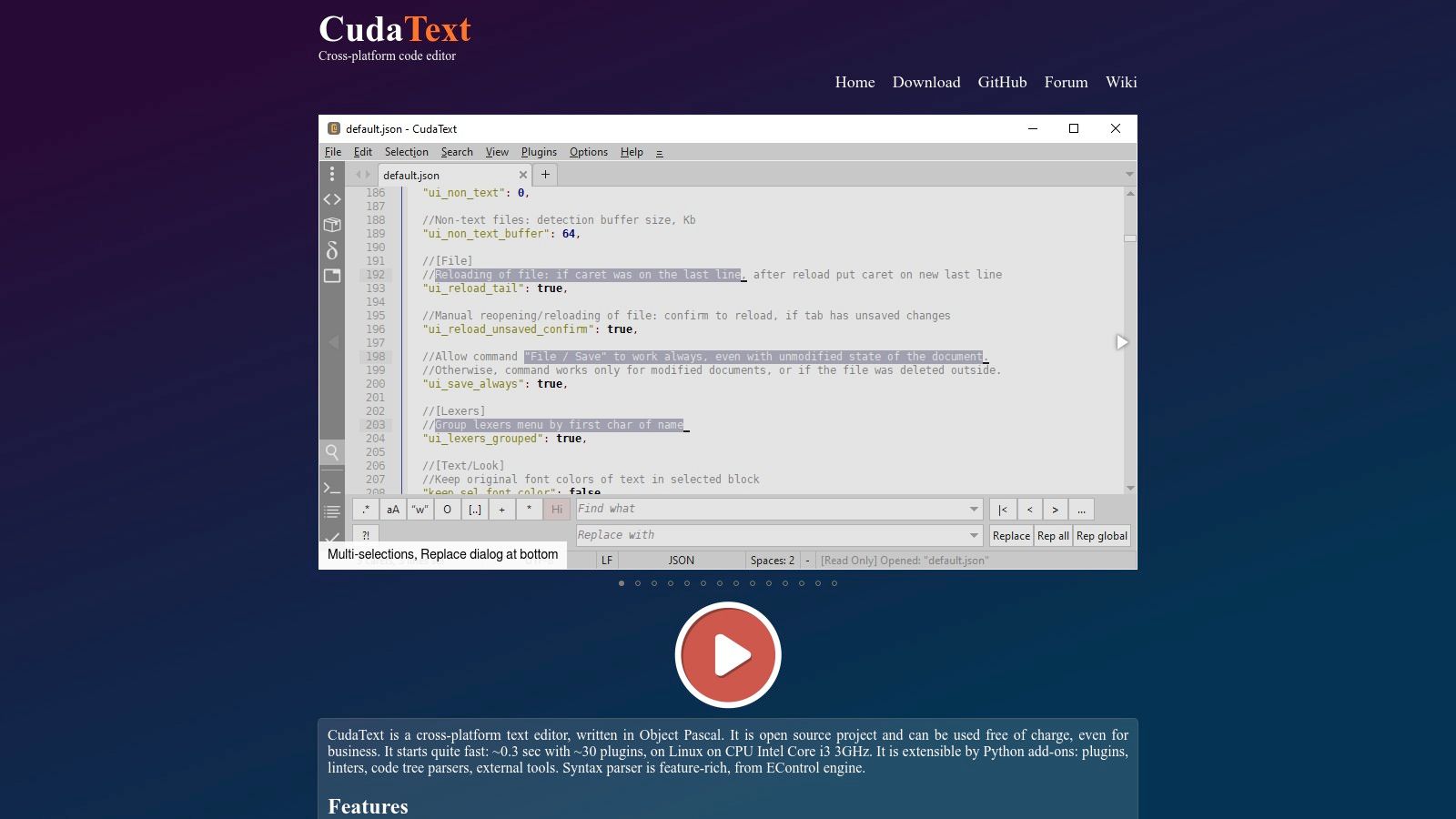Image resolution: width=1456 pixels, height=819 pixels.
Task: Change lexer via JSON status cell
Action: point(682,561)
